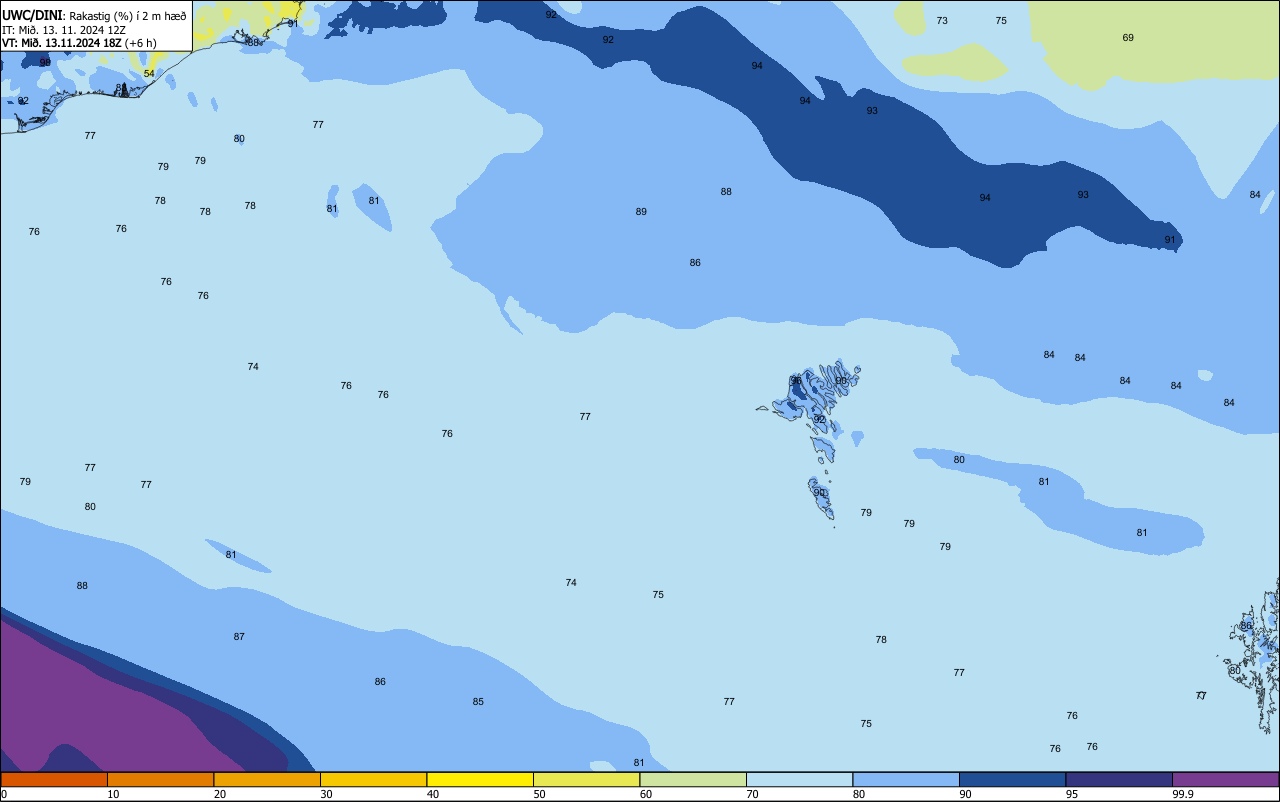Click the orange 20–30 legend swatch
This screenshot has width=1280, height=802.
click(267, 779)
